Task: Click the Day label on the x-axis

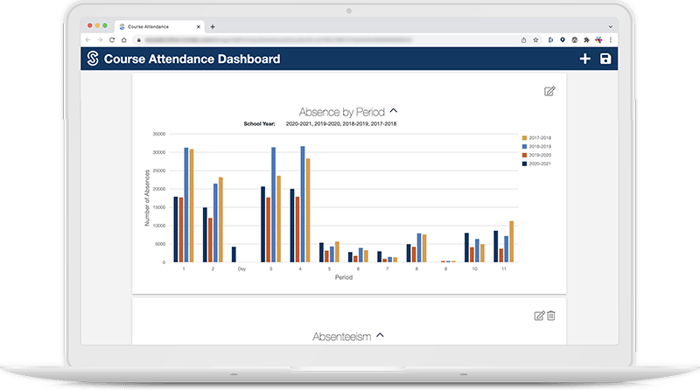Action: (242, 269)
